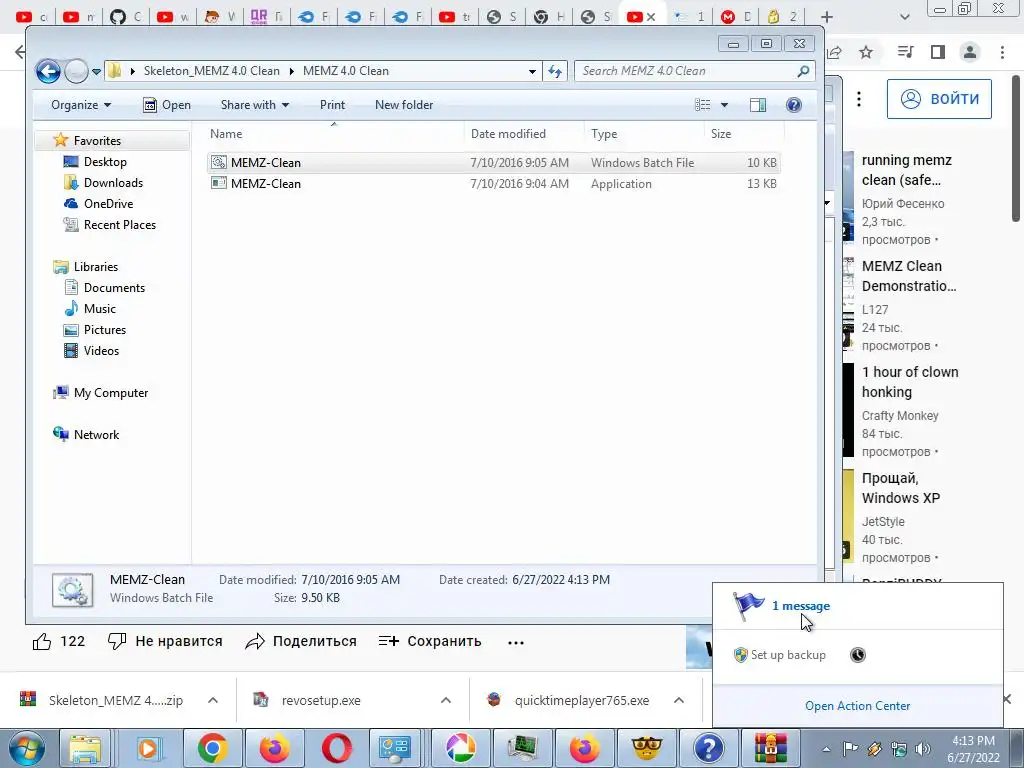Image resolution: width=1024 pixels, height=768 pixels.
Task: Click Open in the Explorer toolbar
Action: coord(167,105)
